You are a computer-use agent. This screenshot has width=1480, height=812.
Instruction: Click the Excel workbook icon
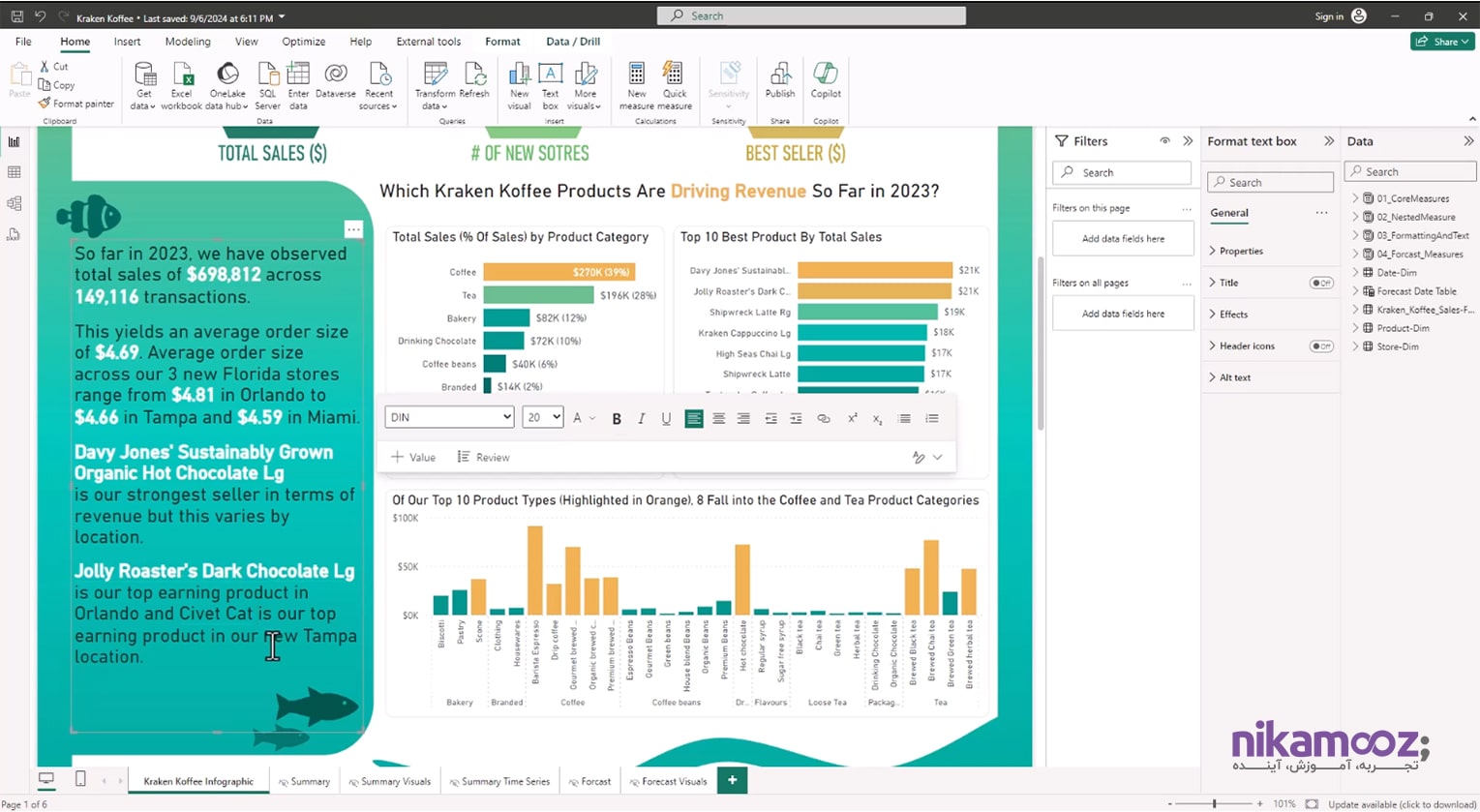(x=181, y=86)
